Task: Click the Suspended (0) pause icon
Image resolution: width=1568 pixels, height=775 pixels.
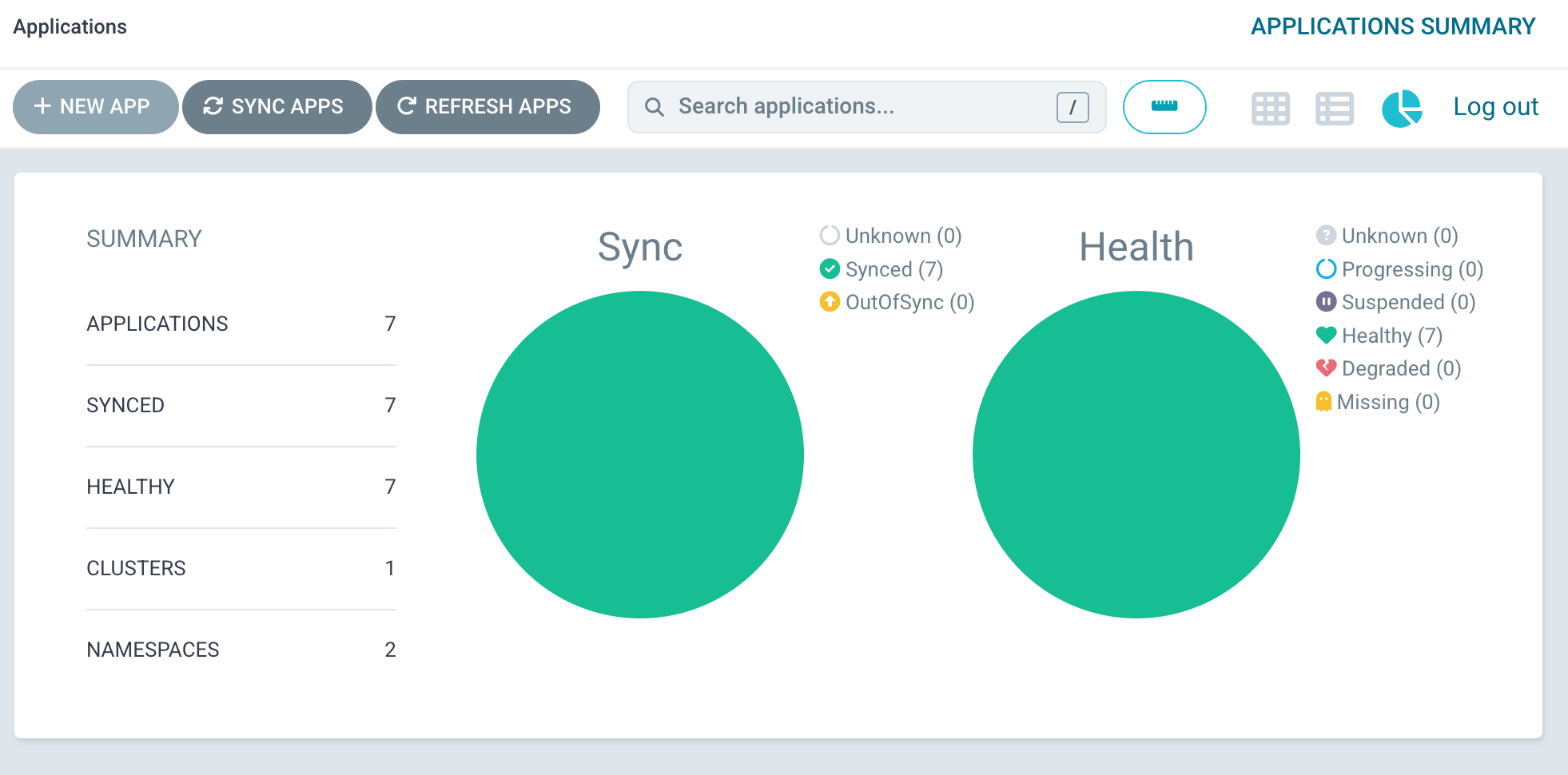Action: pos(1326,301)
